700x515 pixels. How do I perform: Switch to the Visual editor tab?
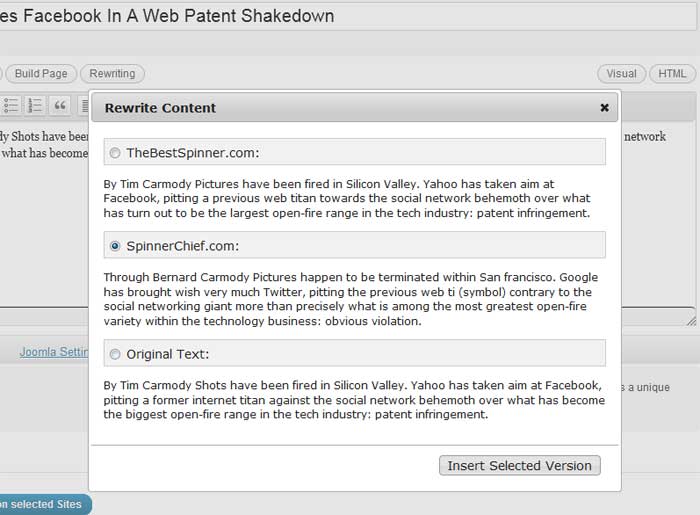[x=621, y=74]
